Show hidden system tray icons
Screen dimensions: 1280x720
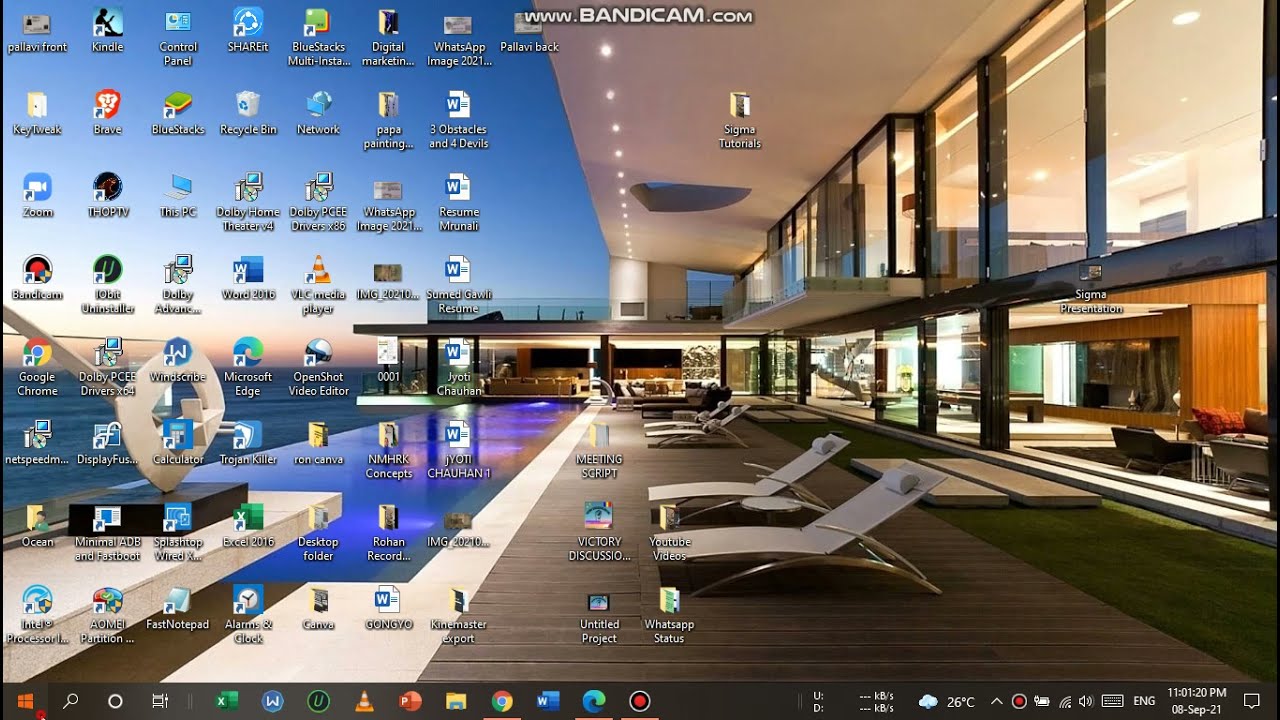tap(997, 701)
